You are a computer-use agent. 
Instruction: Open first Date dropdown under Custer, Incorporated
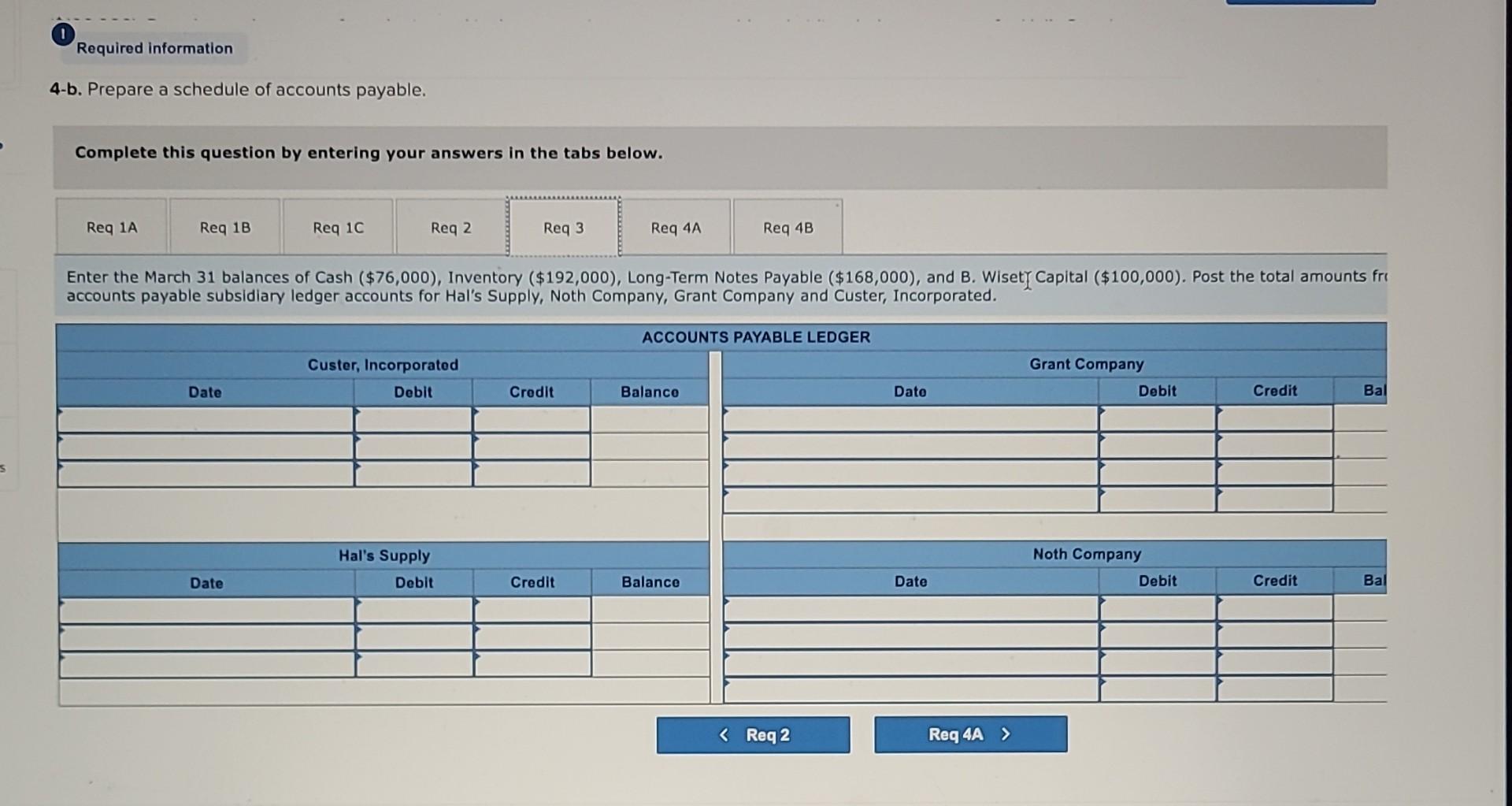pos(206,420)
